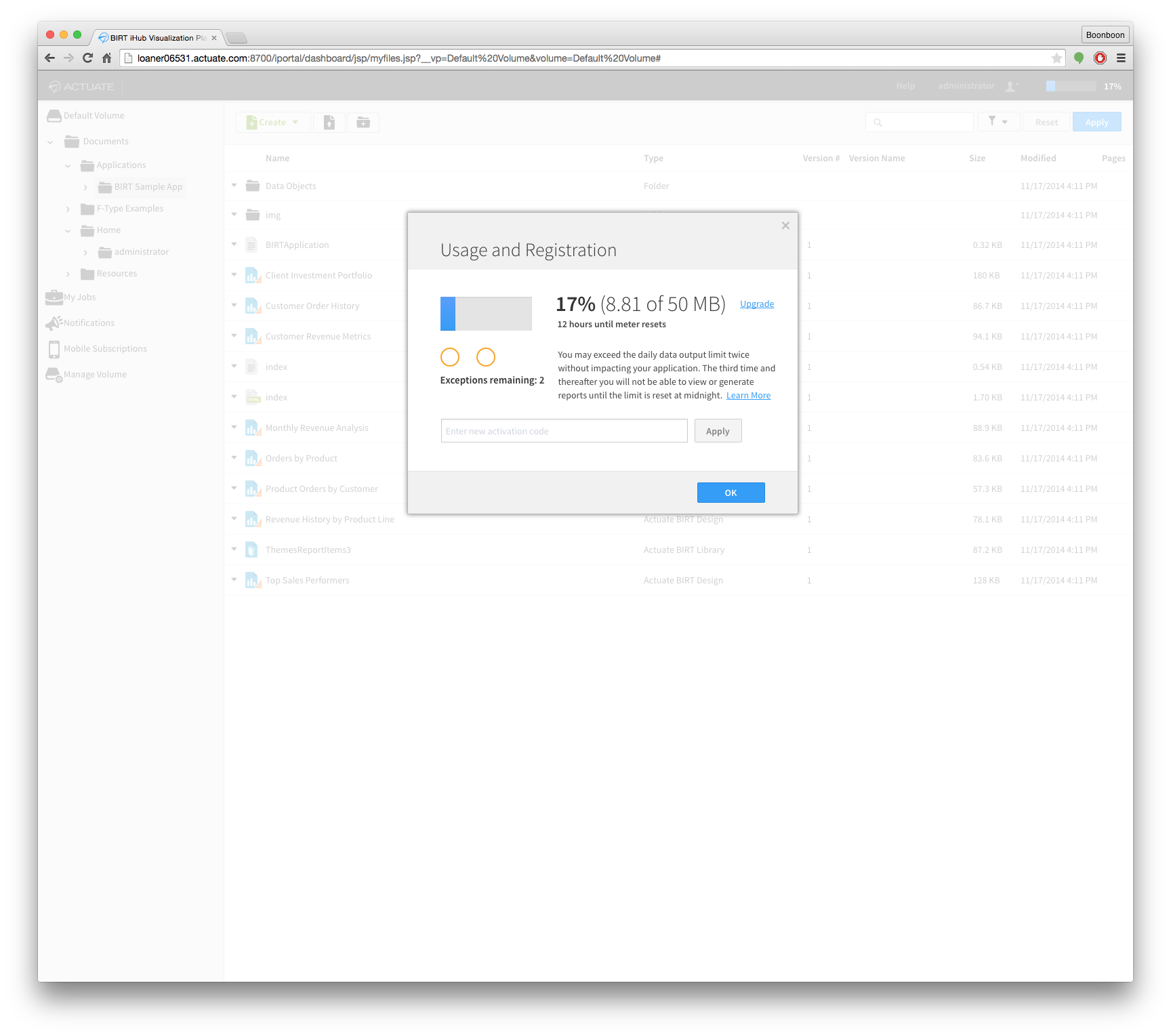Click the file upload icon in the toolbar

(329, 122)
